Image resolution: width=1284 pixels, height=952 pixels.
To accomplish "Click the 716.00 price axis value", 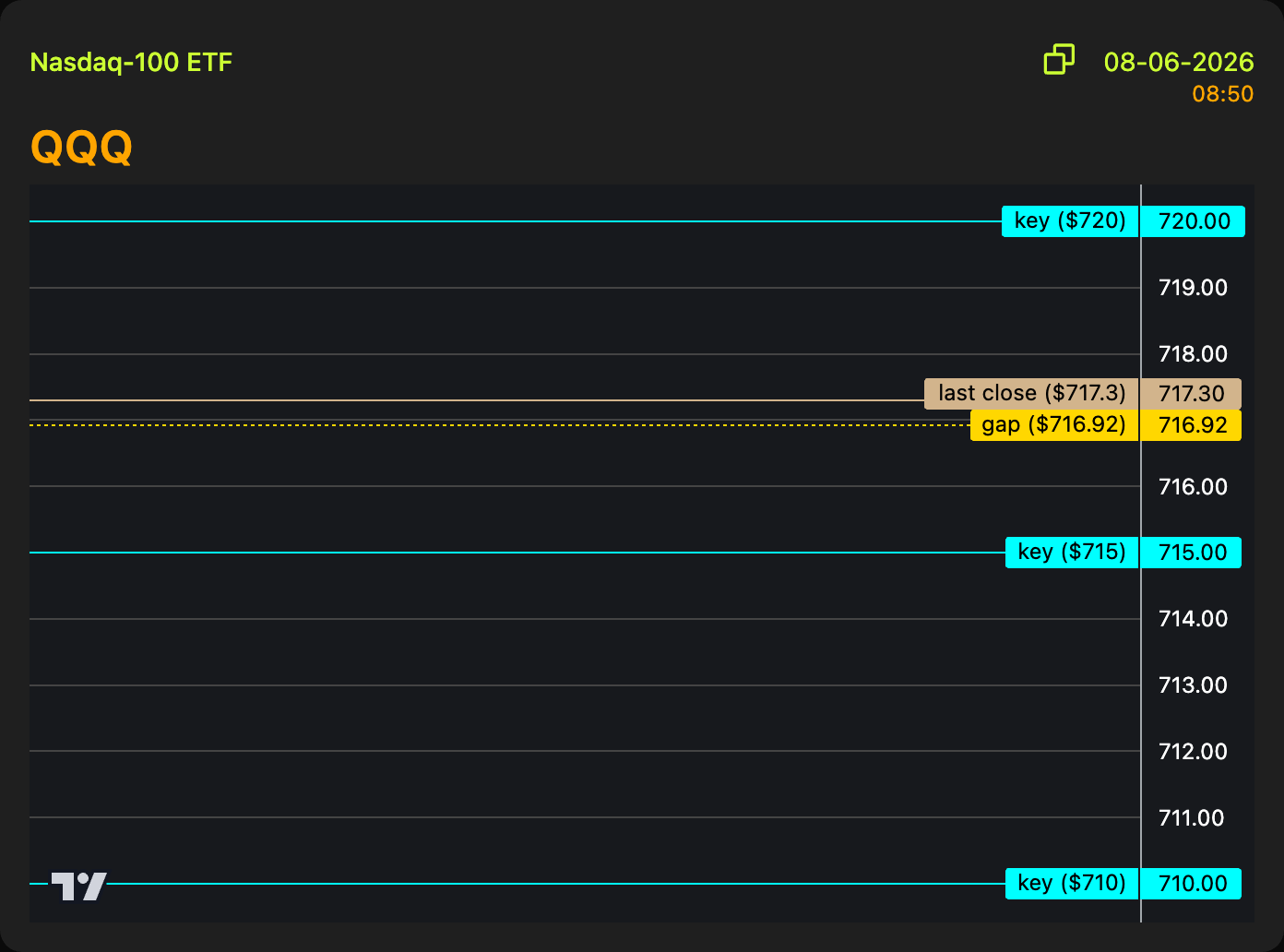I will coord(1193,486).
